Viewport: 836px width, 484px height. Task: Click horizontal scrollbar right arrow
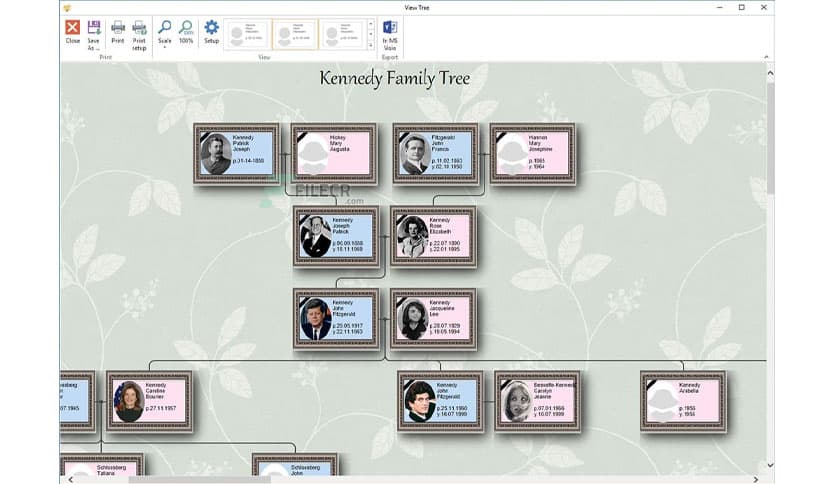click(755, 480)
